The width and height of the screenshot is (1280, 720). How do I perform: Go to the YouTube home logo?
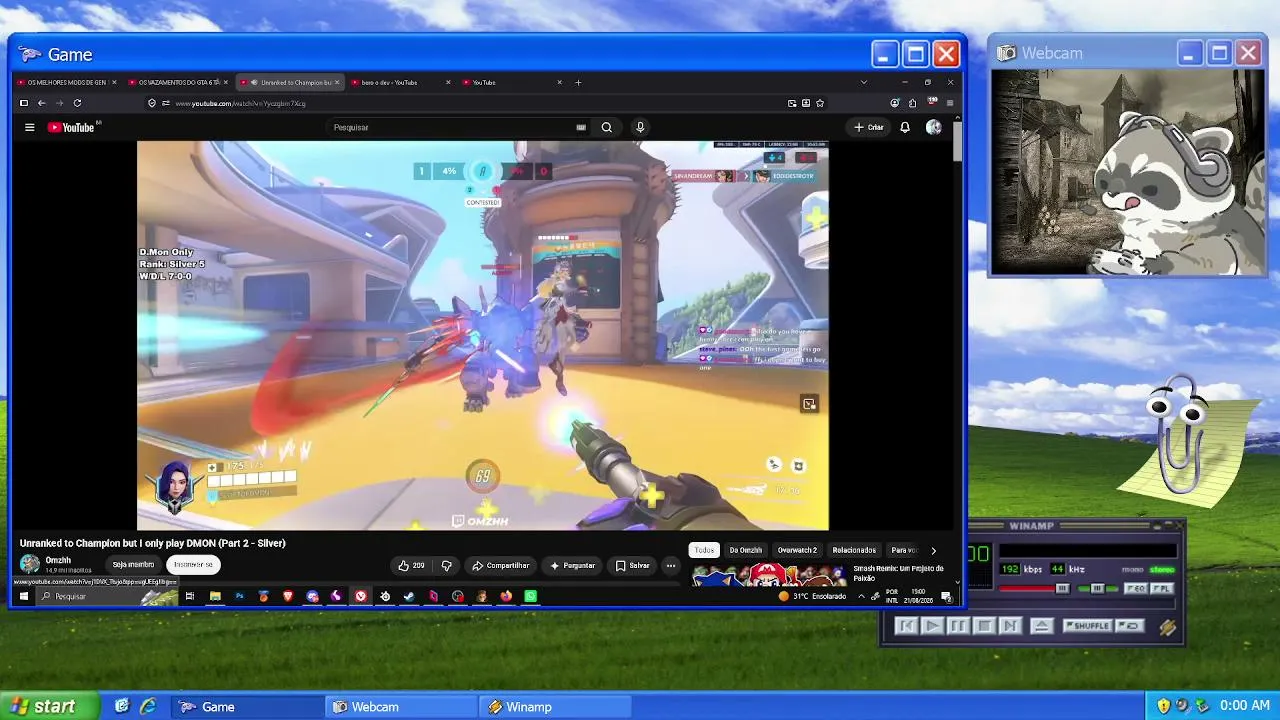pos(71,127)
